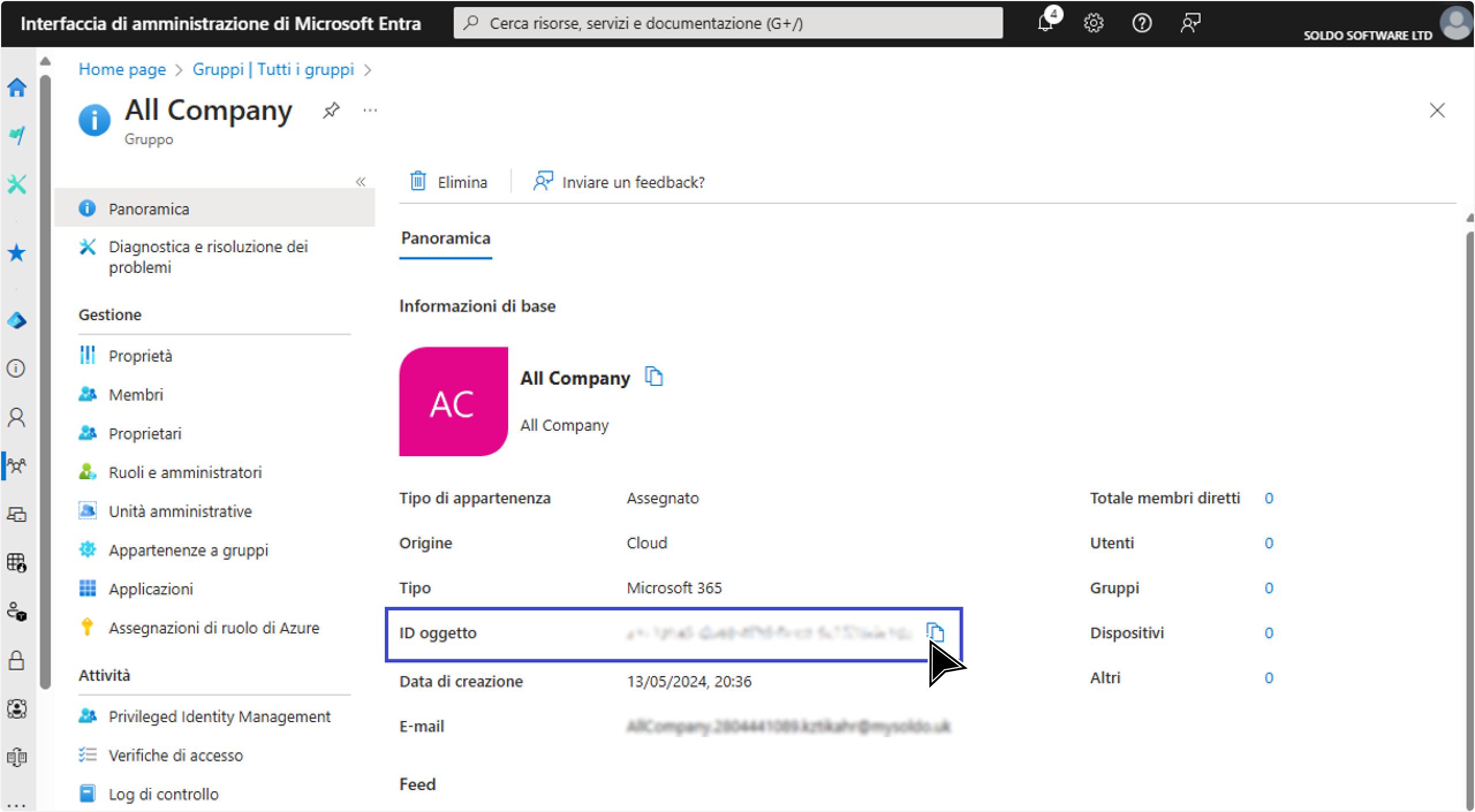Expand the left rail with the ellipsis

16,805
